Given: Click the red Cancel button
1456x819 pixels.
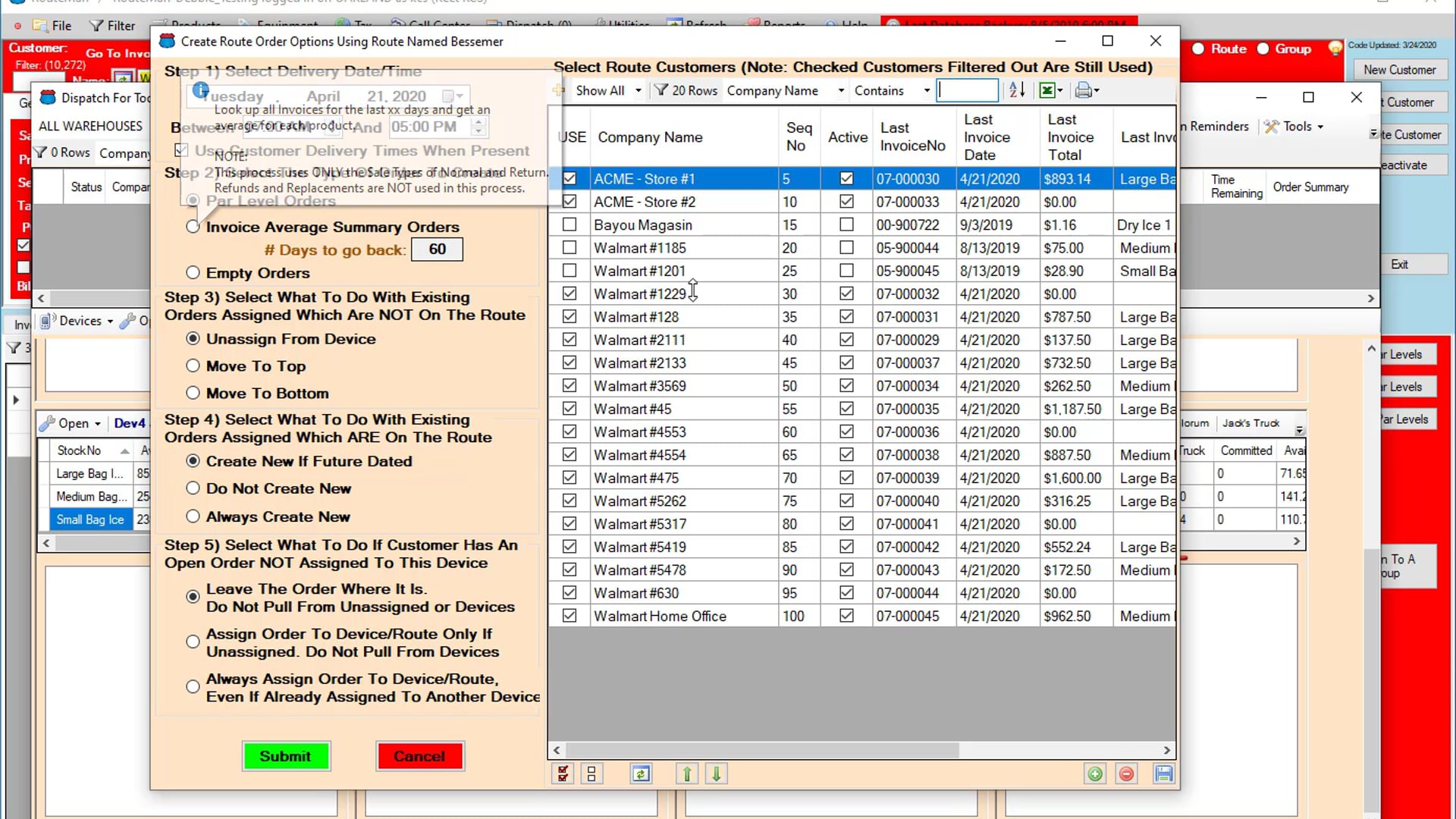Looking at the screenshot, I should pyautogui.click(x=419, y=756).
